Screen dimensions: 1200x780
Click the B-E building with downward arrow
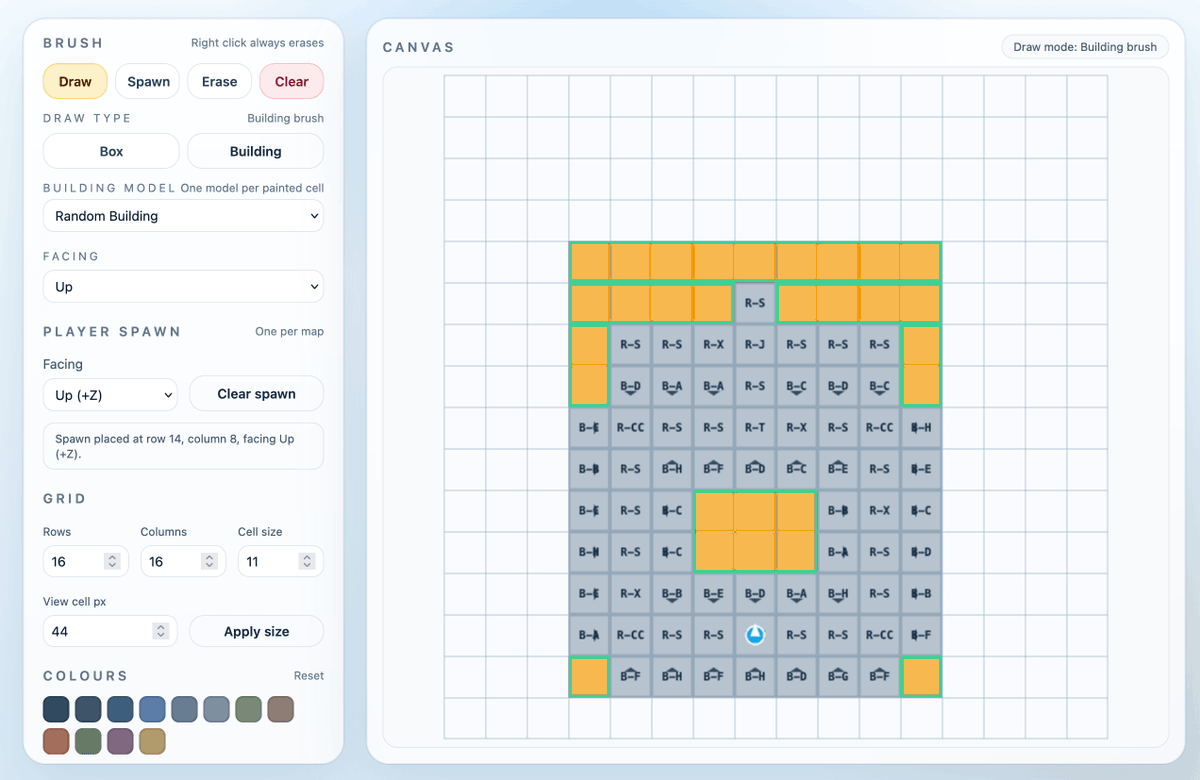tap(714, 594)
